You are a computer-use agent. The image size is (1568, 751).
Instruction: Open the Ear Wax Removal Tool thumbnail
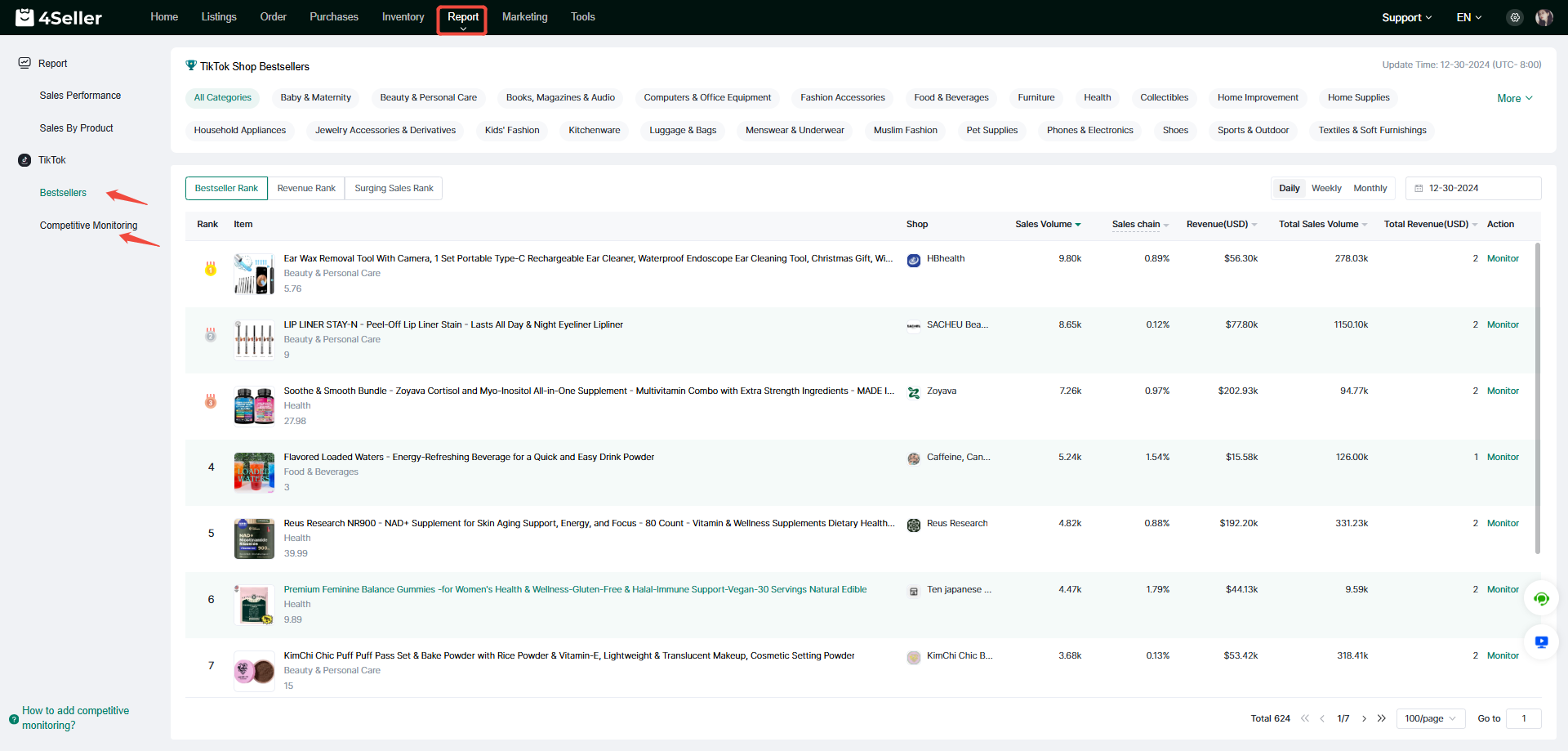pos(254,274)
